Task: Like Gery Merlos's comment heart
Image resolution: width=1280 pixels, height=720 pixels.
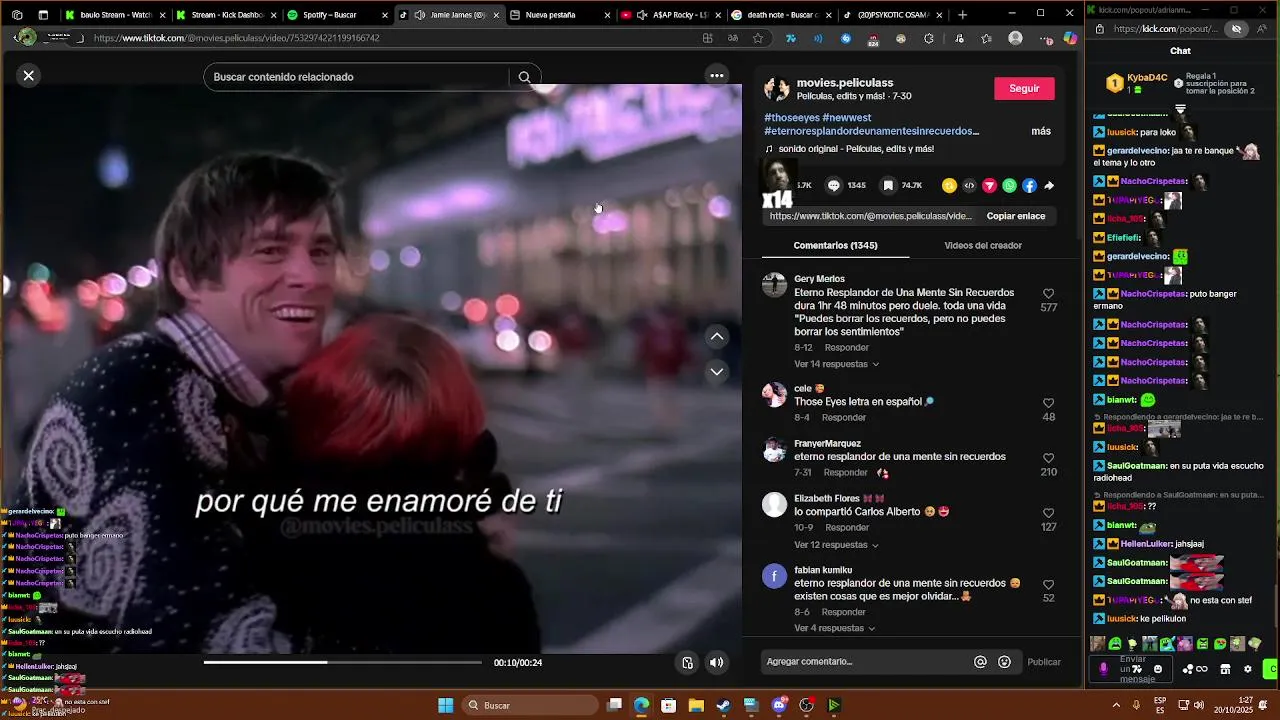Action: (x=1048, y=294)
